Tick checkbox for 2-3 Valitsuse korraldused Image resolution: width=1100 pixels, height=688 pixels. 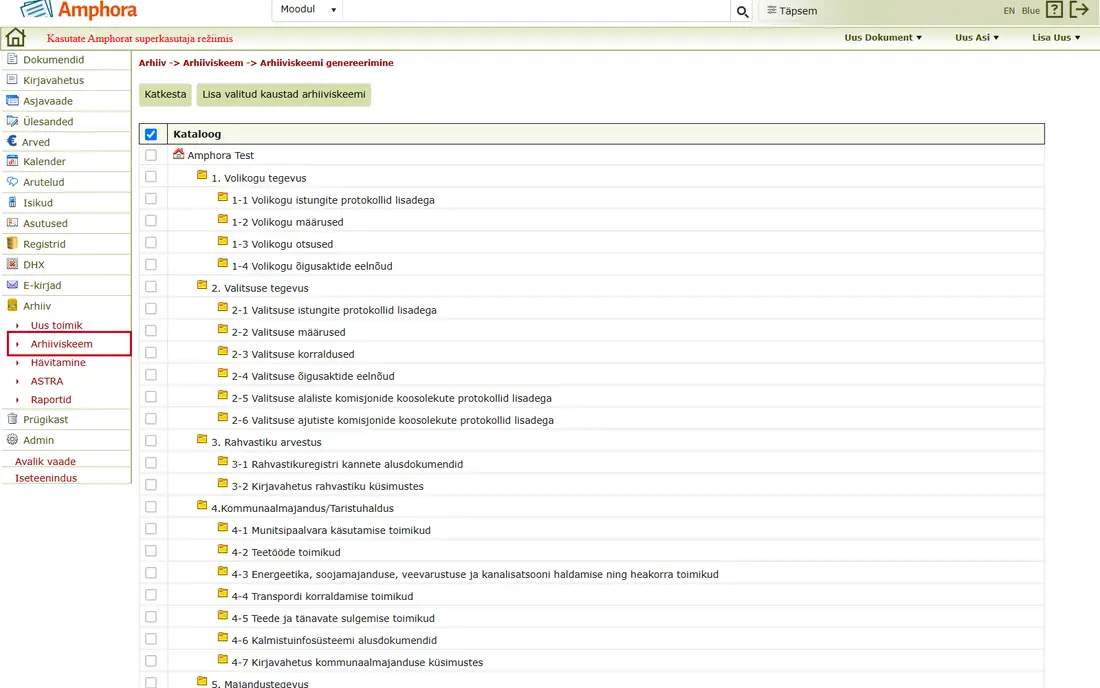click(151, 353)
